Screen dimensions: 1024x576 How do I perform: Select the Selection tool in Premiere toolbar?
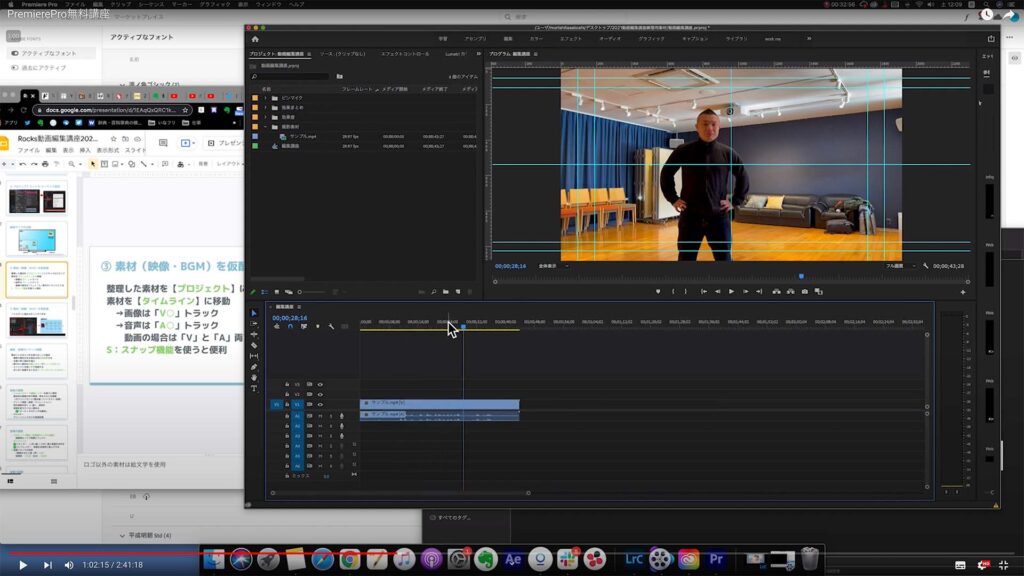coord(254,313)
